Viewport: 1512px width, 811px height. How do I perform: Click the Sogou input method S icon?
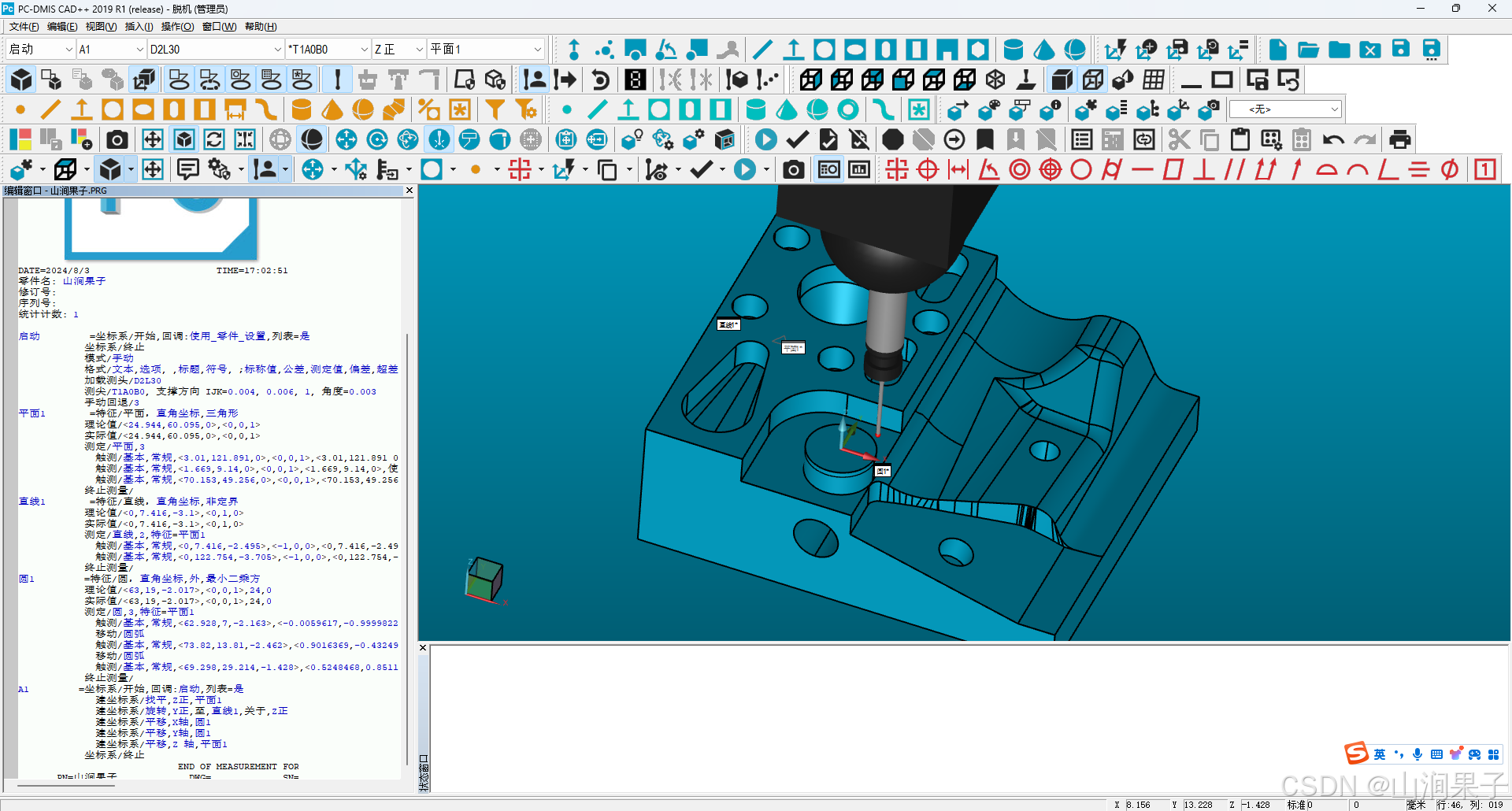coord(1356,754)
